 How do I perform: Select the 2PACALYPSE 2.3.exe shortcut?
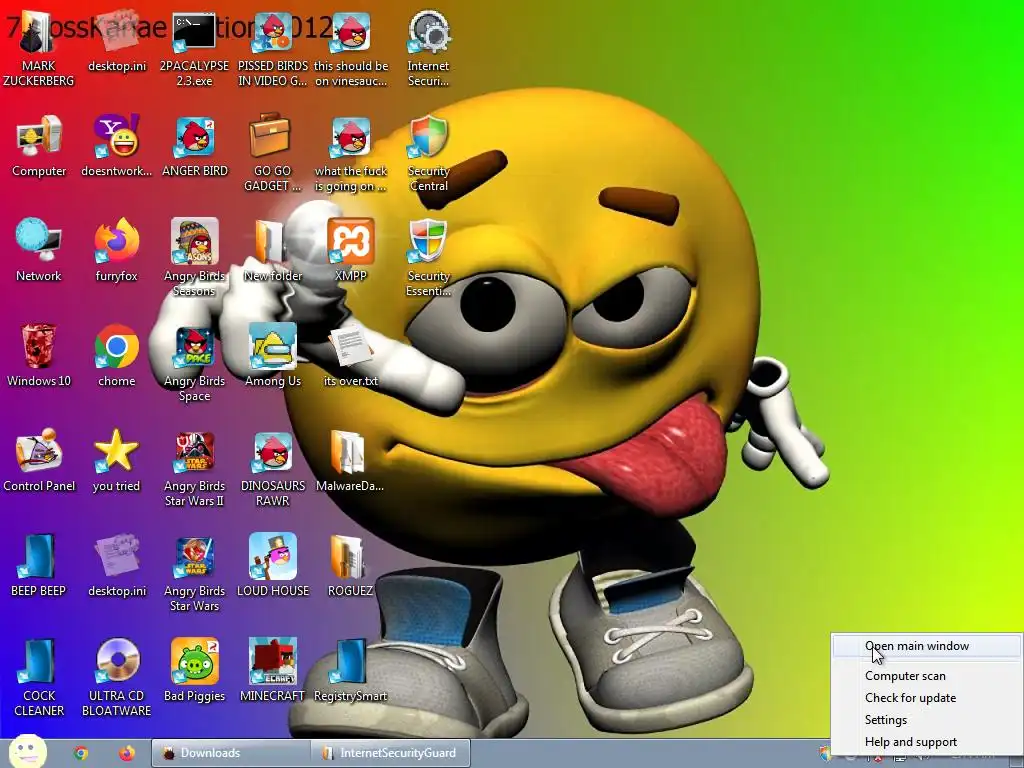pos(194,50)
